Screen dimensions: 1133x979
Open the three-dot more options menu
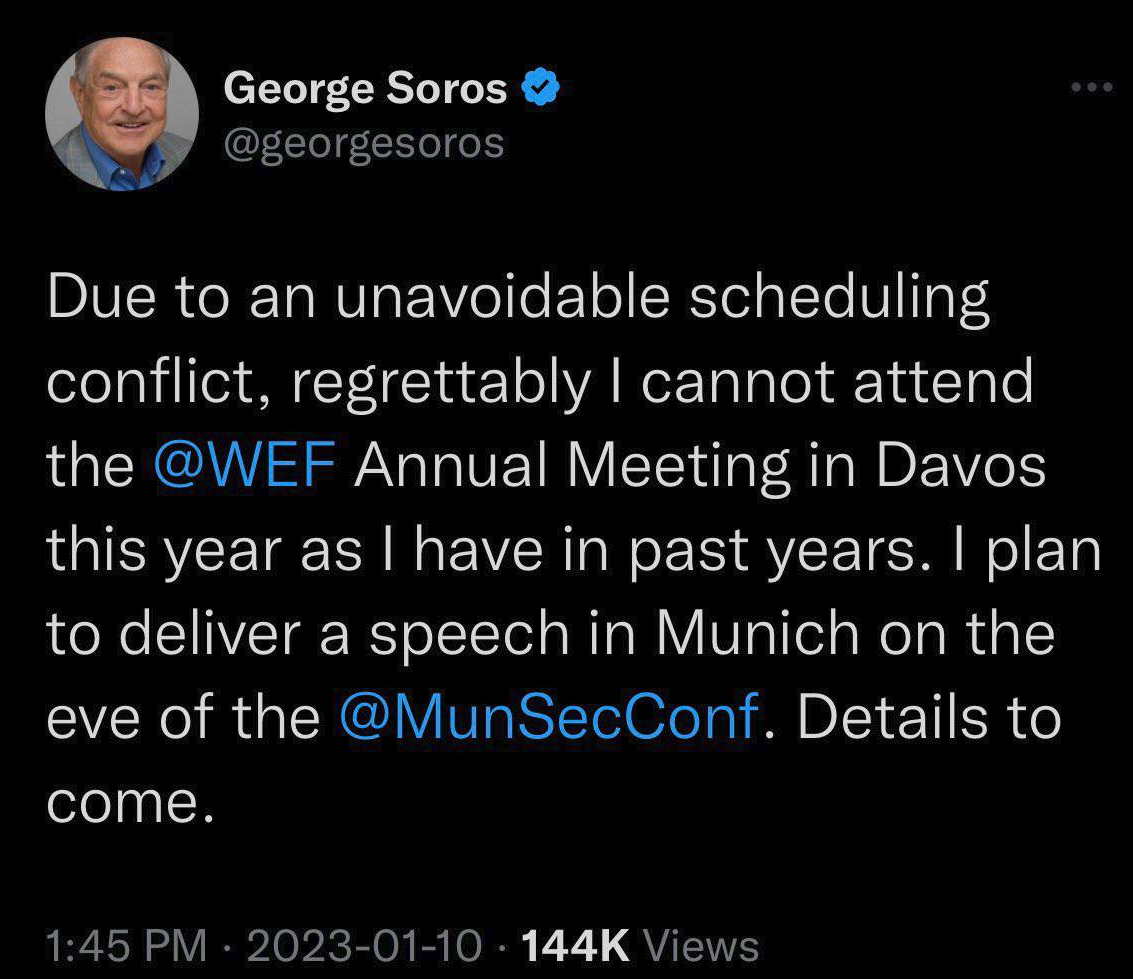click(x=1090, y=87)
